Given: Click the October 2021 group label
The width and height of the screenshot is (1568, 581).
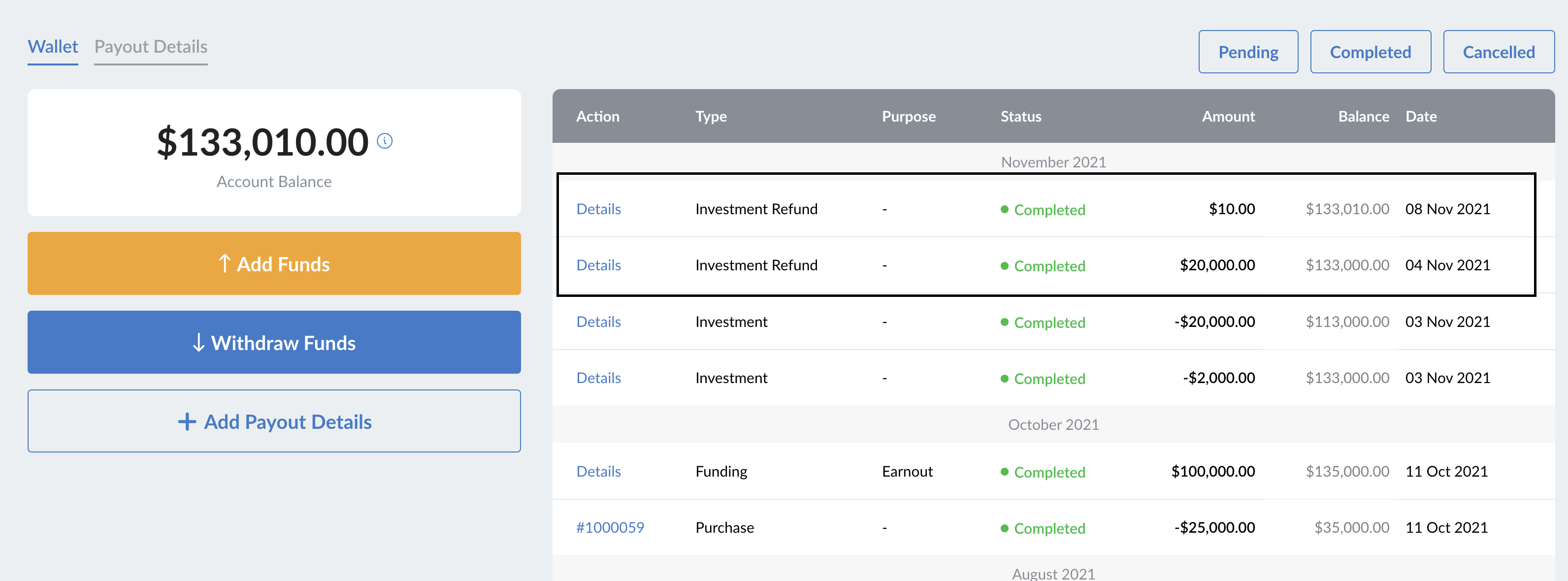Looking at the screenshot, I should click(x=1053, y=424).
